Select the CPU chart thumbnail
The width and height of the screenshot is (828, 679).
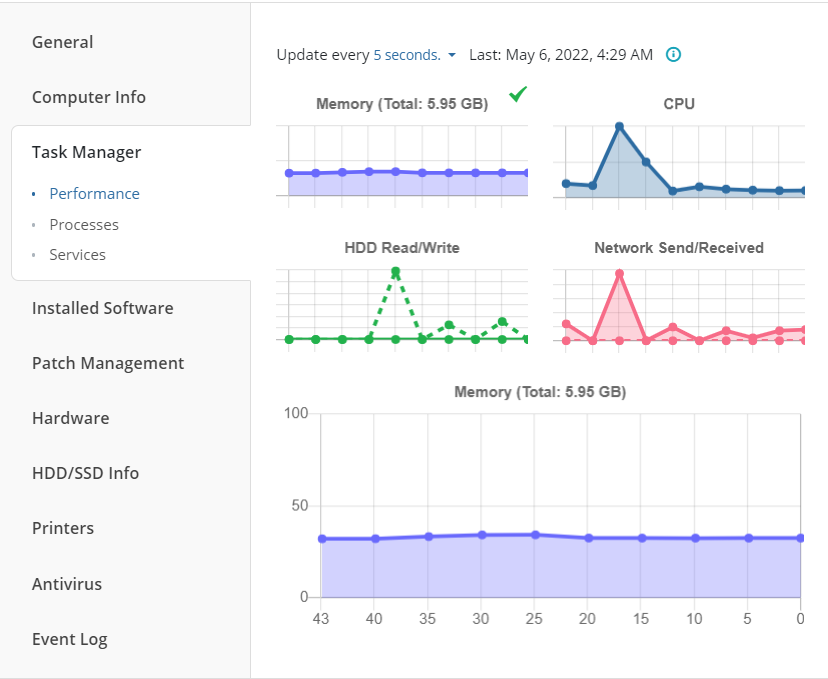[679, 153]
